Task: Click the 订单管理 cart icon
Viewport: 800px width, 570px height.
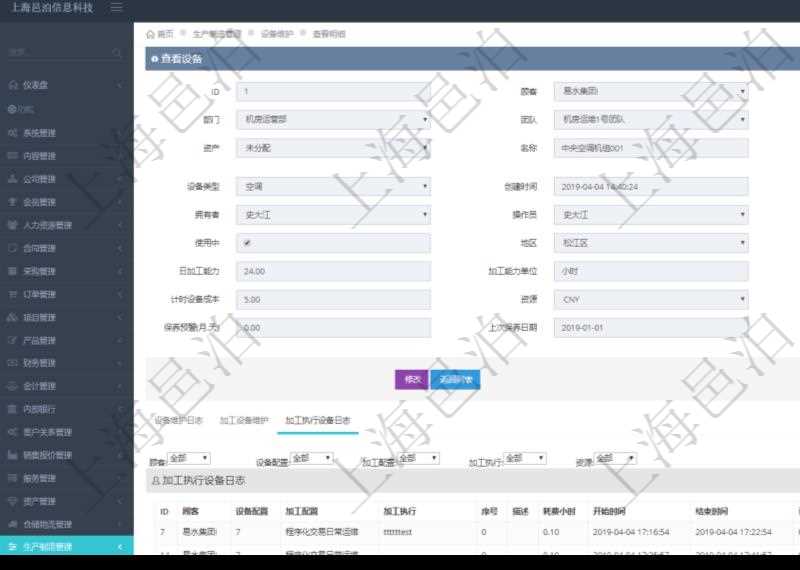Action: [x=13, y=294]
